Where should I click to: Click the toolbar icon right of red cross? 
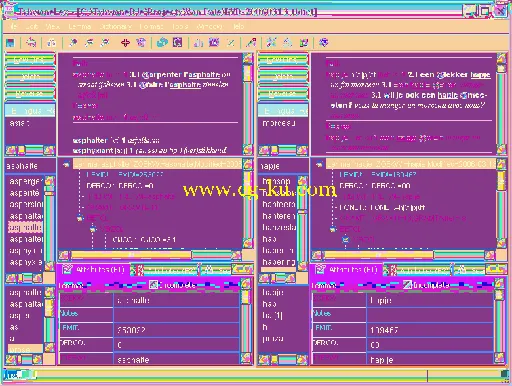click(141, 43)
